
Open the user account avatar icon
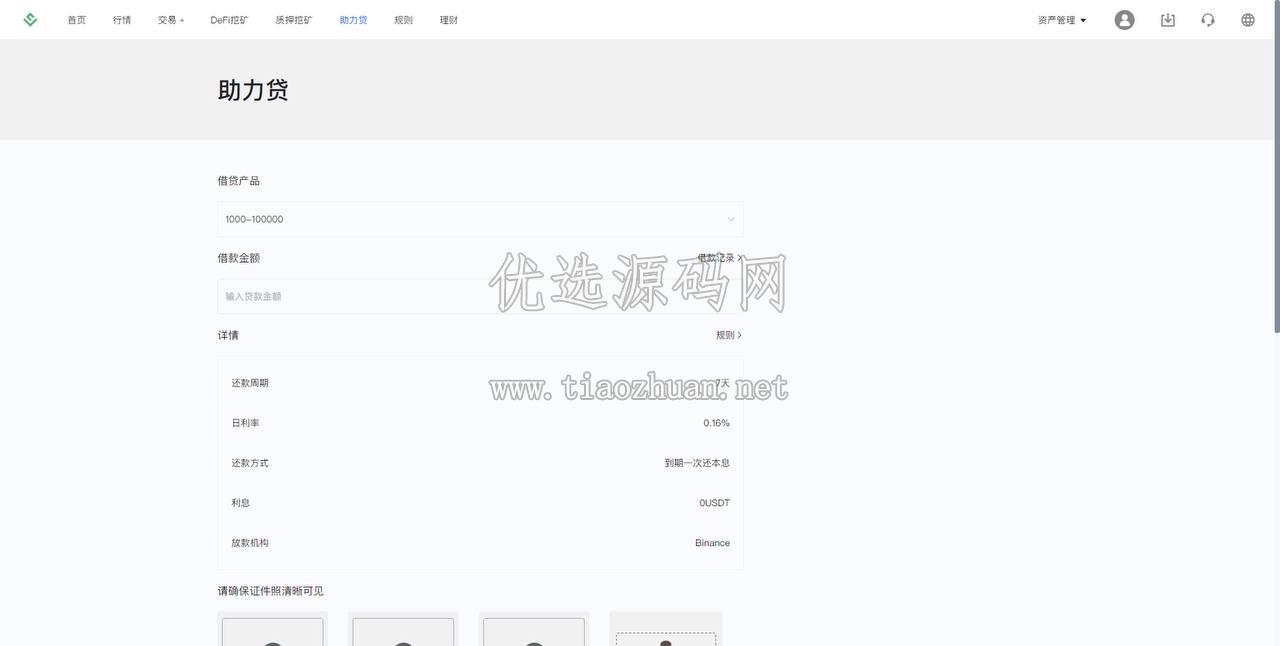click(x=1124, y=20)
